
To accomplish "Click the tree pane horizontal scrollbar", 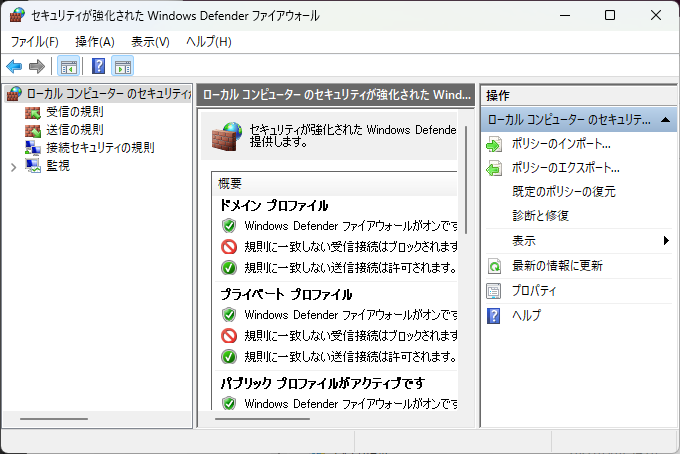I will pos(54,419).
